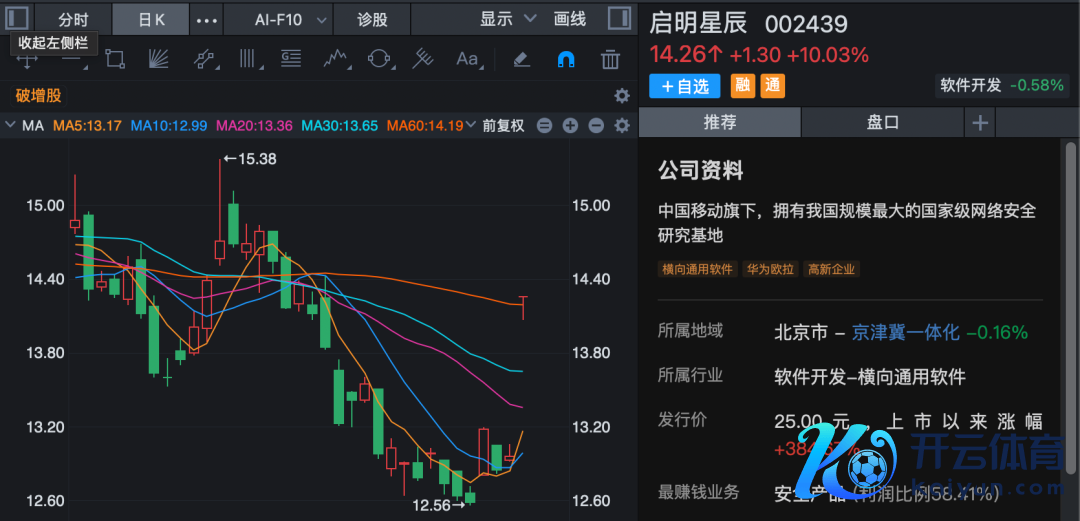Toggle the blue magnet snap tool
Image resolution: width=1080 pixels, height=521 pixels.
tap(565, 59)
